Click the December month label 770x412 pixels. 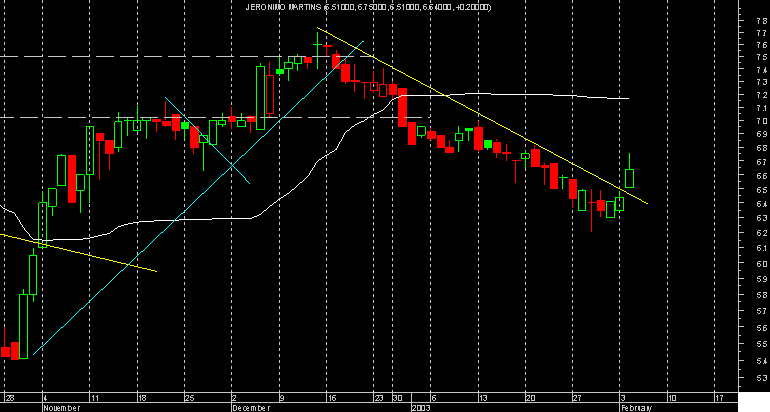tap(251, 408)
